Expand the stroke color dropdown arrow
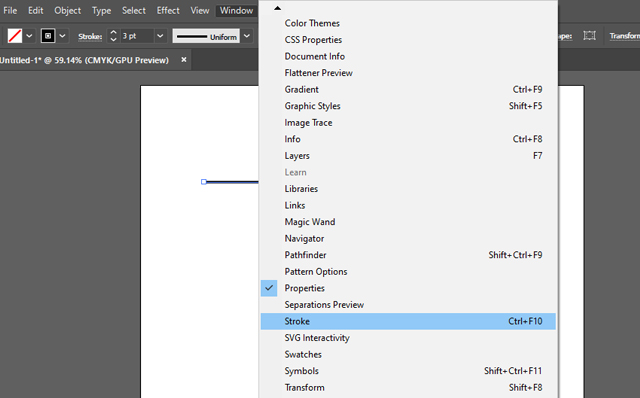Image resolution: width=640 pixels, height=398 pixels. tap(62, 36)
